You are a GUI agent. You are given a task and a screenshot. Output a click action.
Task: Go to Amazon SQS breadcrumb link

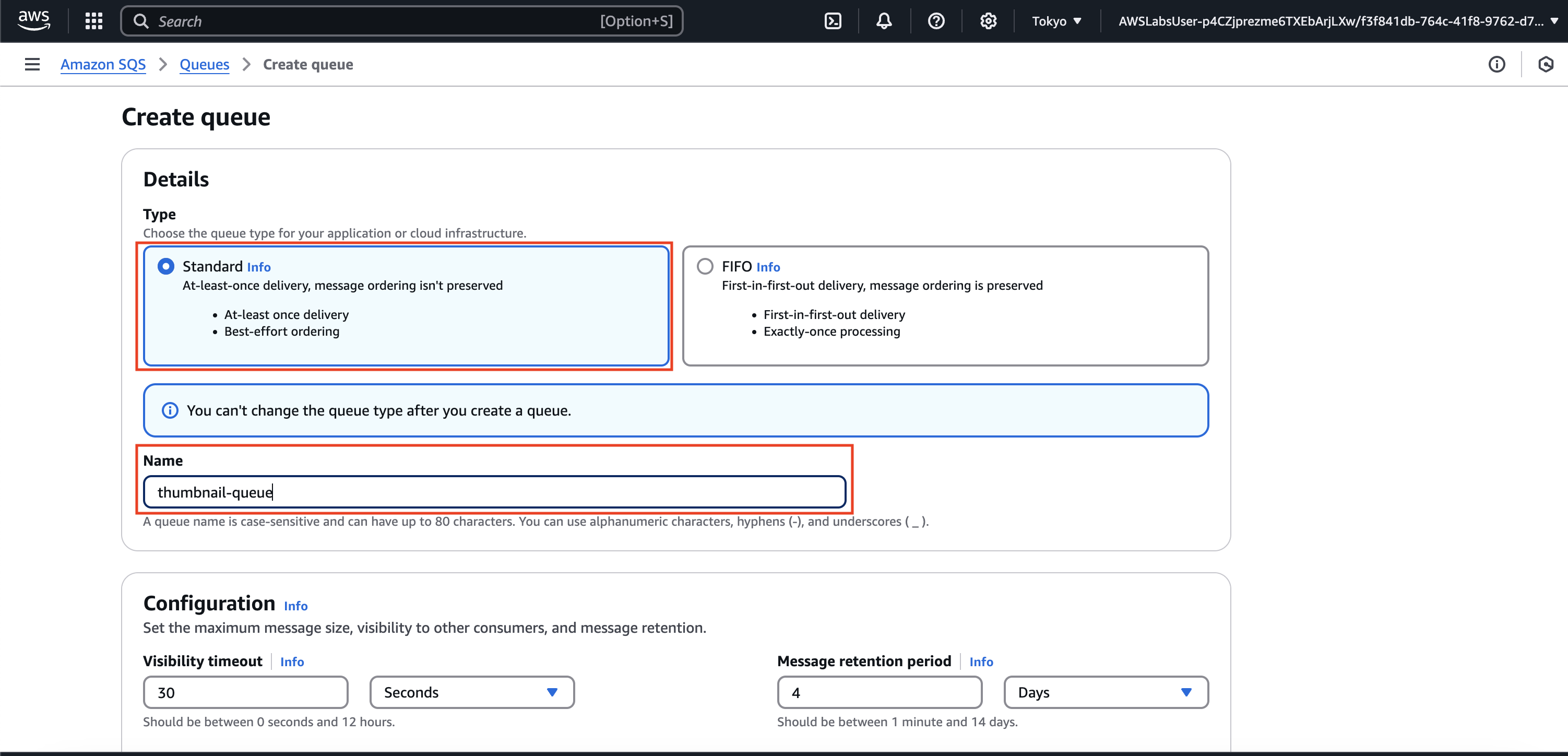pyautogui.click(x=103, y=64)
